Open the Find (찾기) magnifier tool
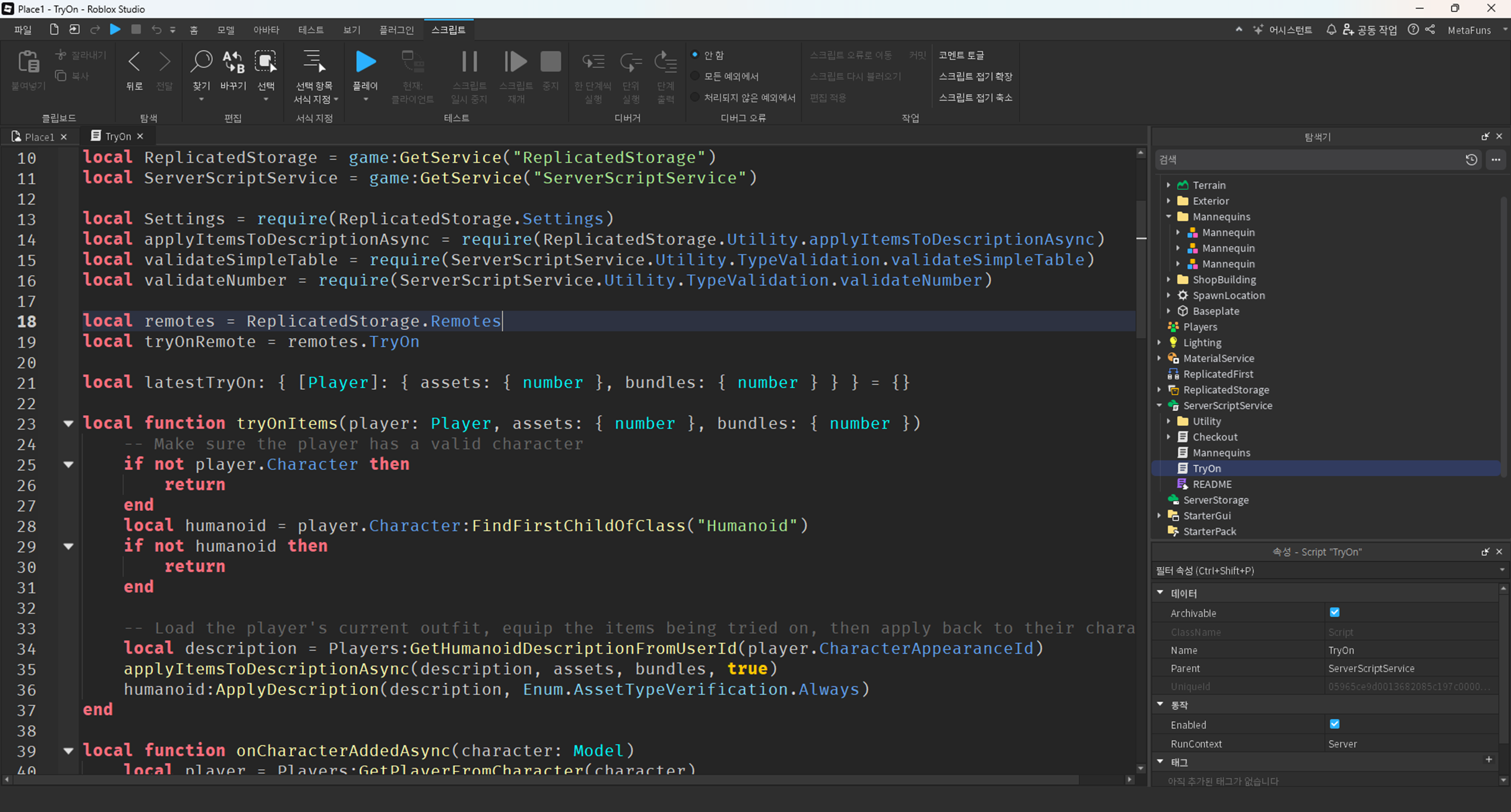 [x=201, y=61]
